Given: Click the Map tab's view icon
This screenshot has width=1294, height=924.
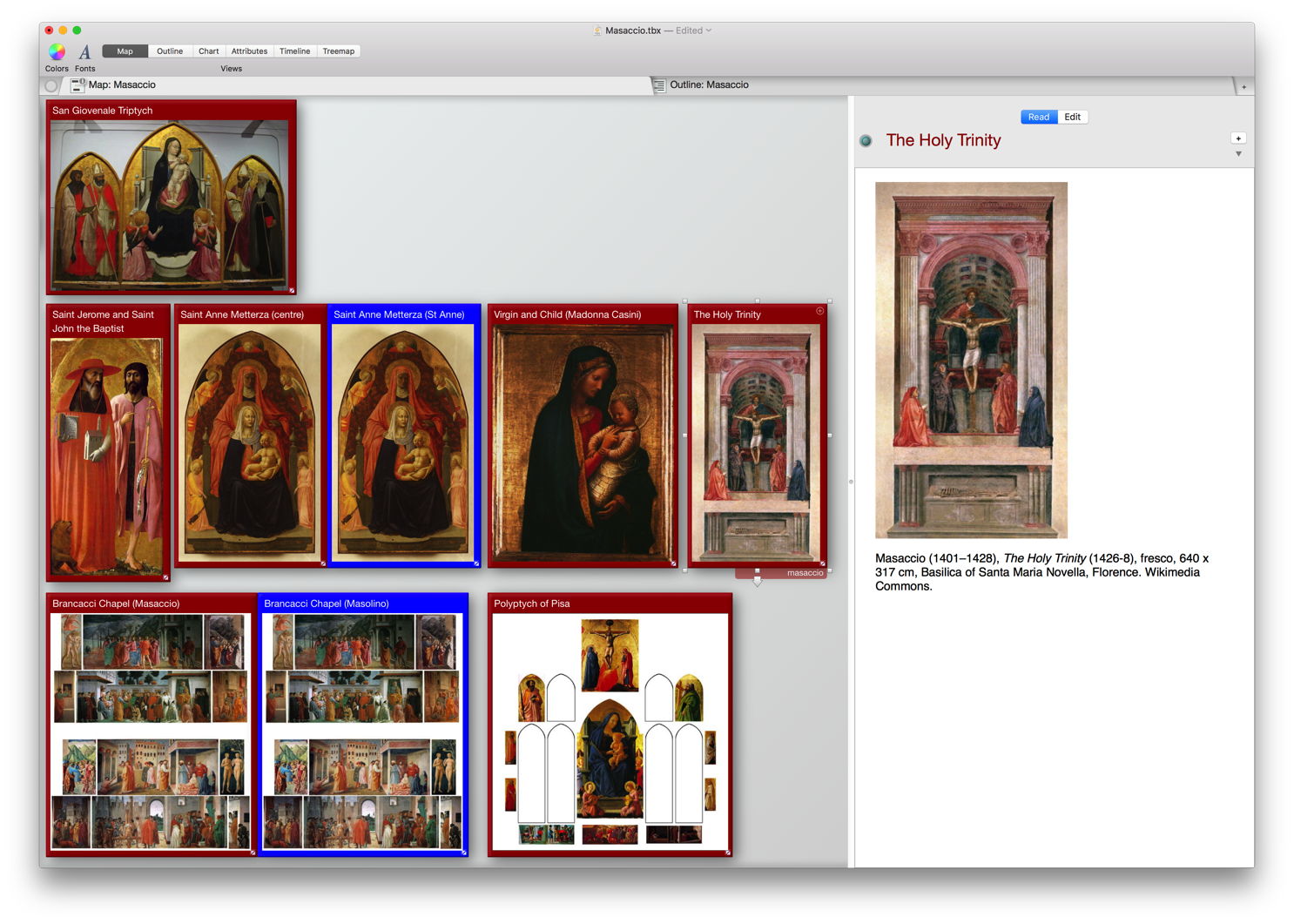Looking at the screenshot, I should (78, 85).
